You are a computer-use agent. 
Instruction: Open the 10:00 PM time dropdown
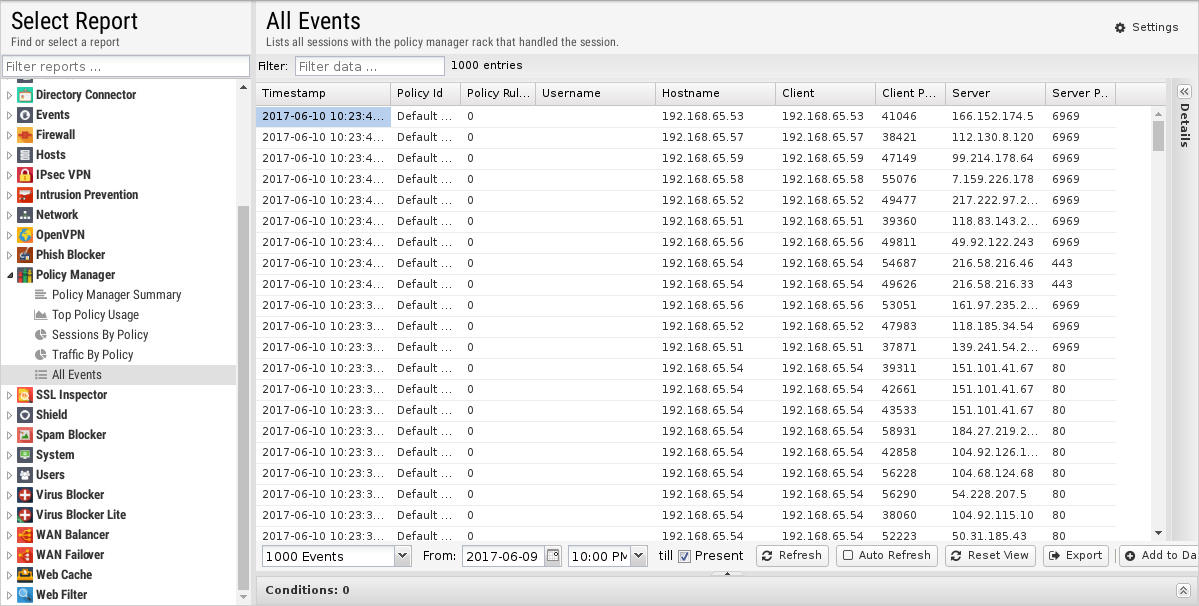(639, 556)
